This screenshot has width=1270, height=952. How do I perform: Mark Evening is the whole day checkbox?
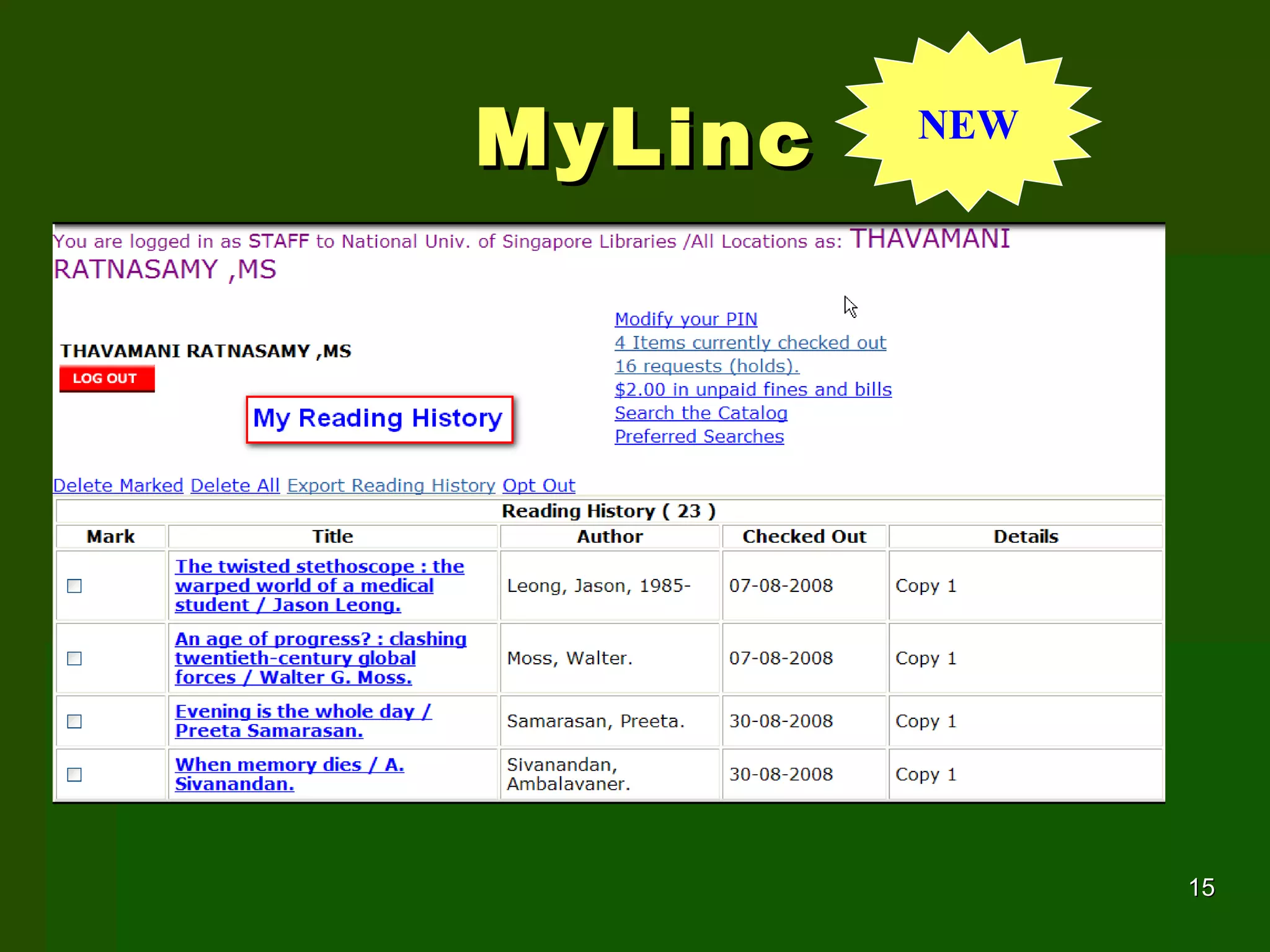point(74,721)
